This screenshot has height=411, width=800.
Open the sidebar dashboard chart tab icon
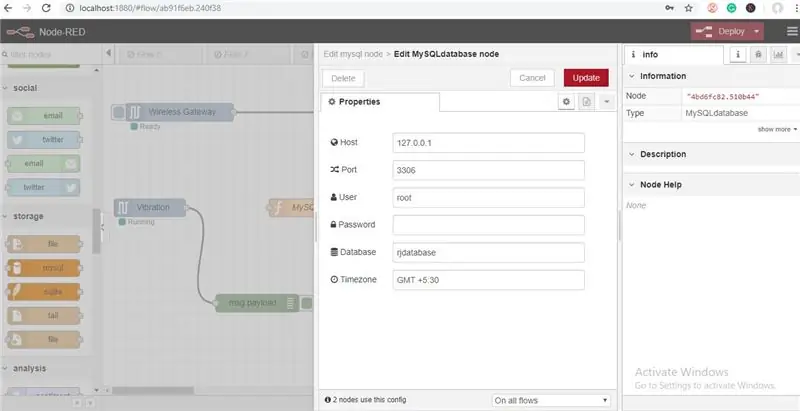tap(778, 55)
